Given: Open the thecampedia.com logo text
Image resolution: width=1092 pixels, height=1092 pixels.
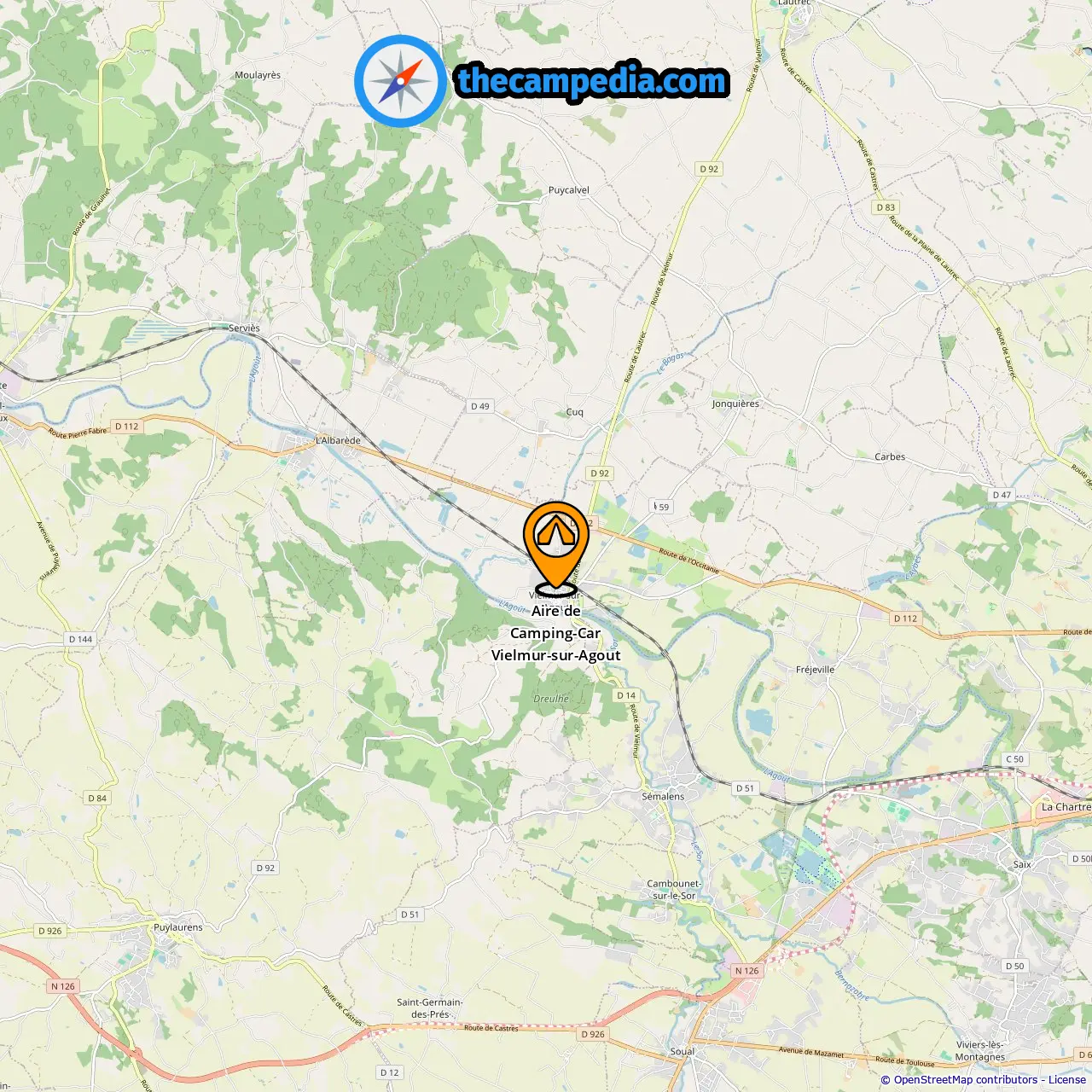Looking at the screenshot, I should (x=592, y=81).
